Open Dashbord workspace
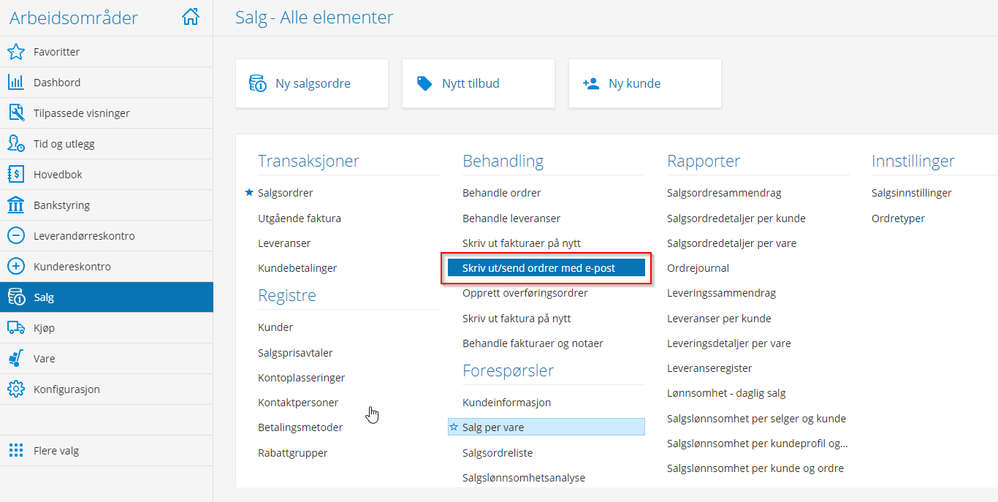Viewport: 998px width, 502px height. (x=106, y=83)
